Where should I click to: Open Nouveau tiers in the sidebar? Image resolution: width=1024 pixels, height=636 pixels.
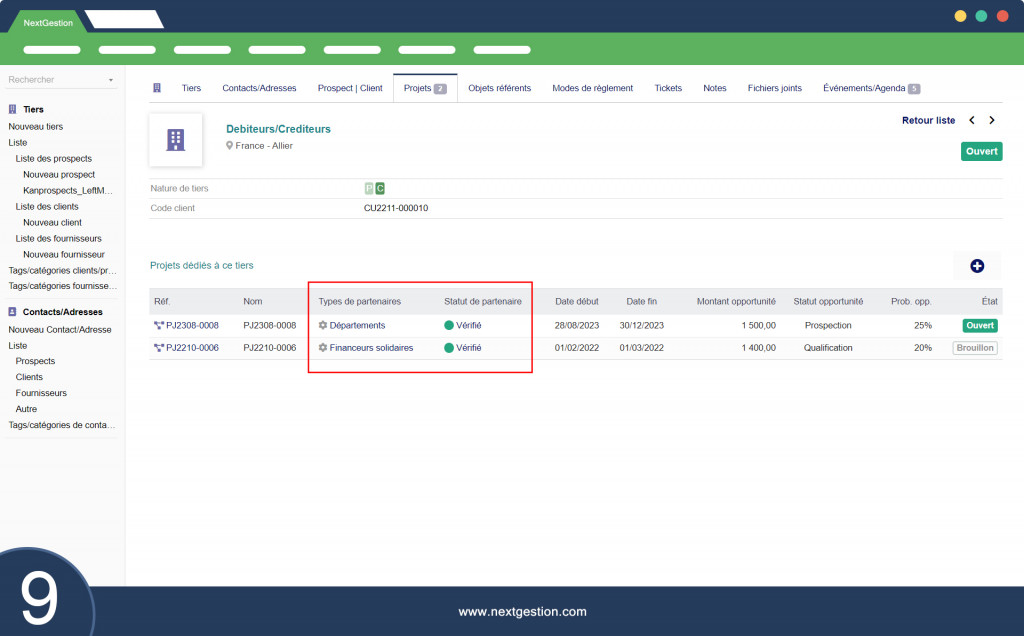[36, 127]
